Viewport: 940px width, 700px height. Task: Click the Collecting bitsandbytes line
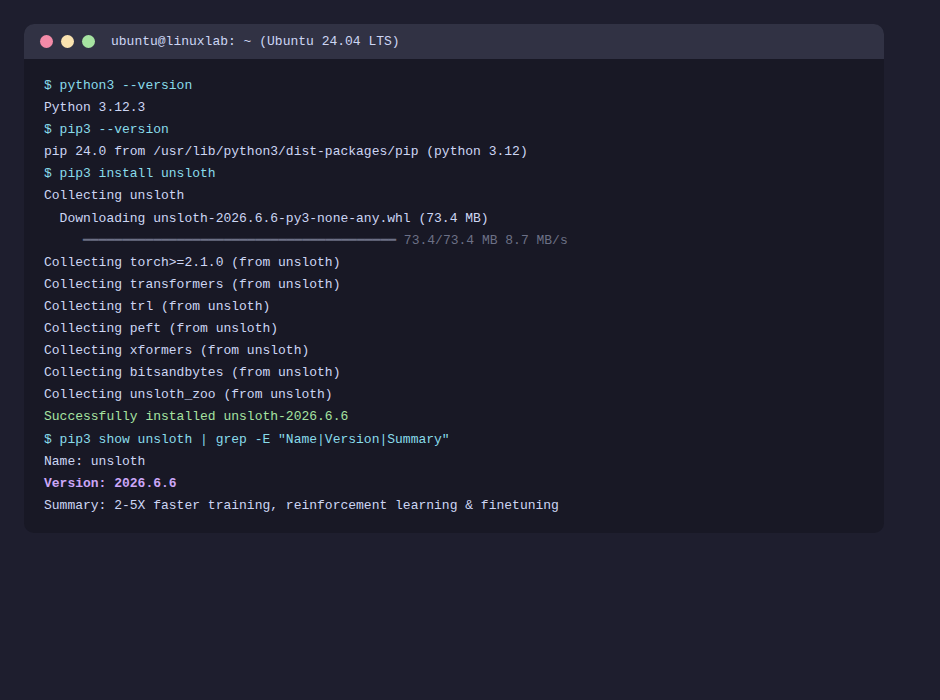click(x=192, y=372)
